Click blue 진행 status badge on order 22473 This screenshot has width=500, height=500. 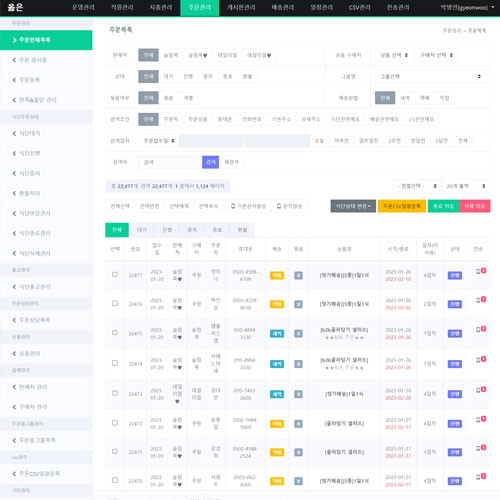[x=455, y=394]
